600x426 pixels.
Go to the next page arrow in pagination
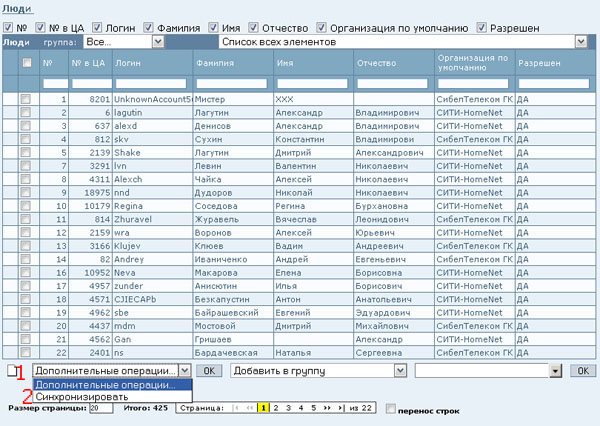pos(327,409)
